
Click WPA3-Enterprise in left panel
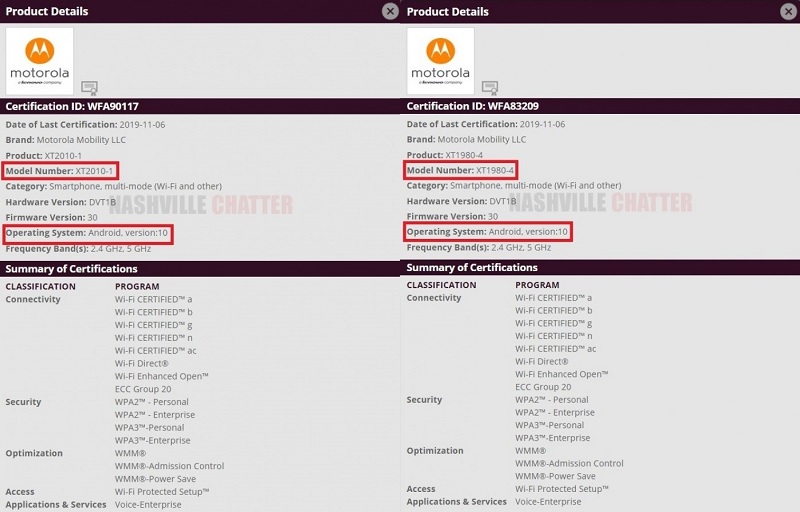[x=153, y=441]
